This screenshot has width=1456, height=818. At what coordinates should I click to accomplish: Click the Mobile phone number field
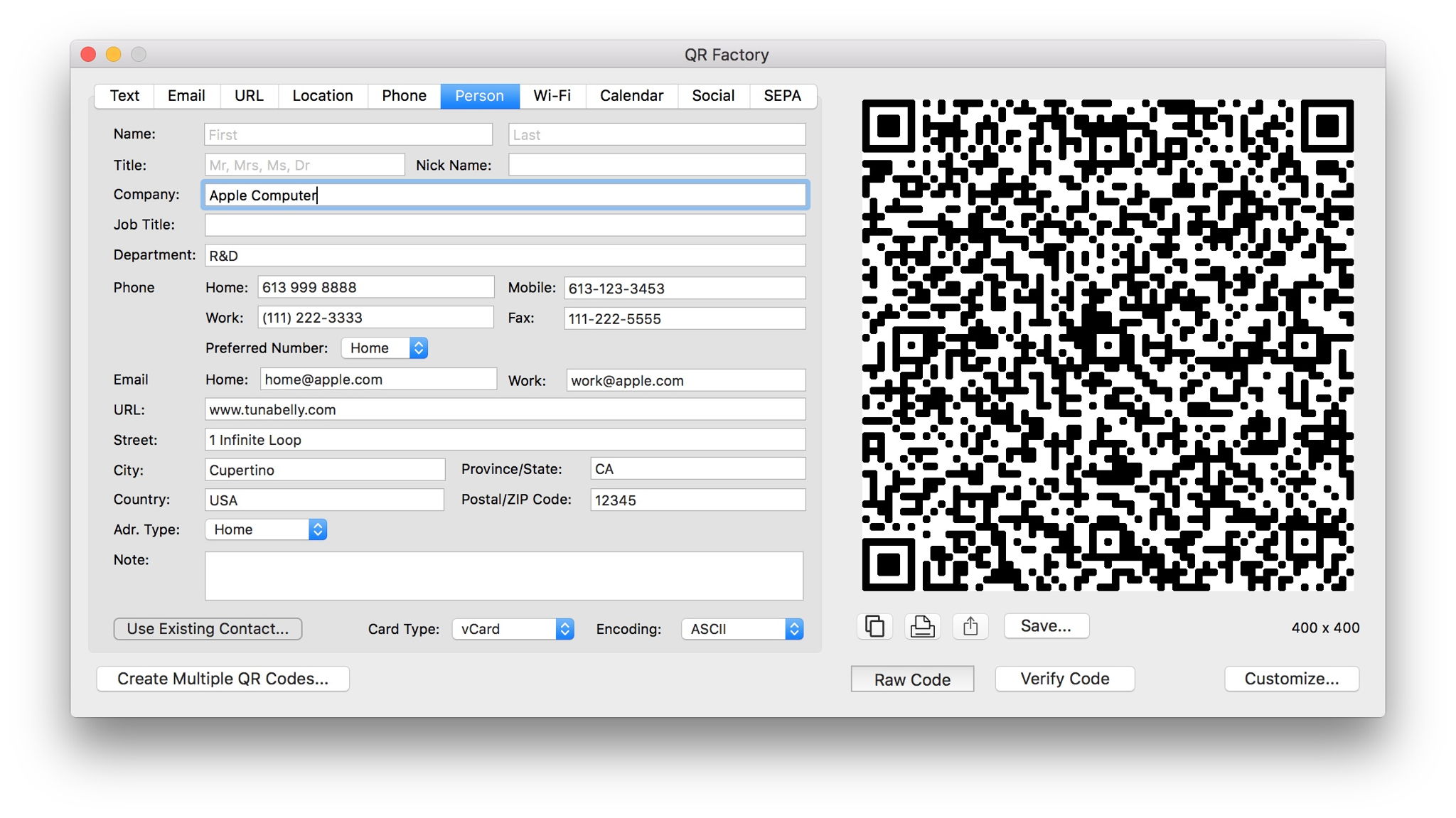point(685,288)
